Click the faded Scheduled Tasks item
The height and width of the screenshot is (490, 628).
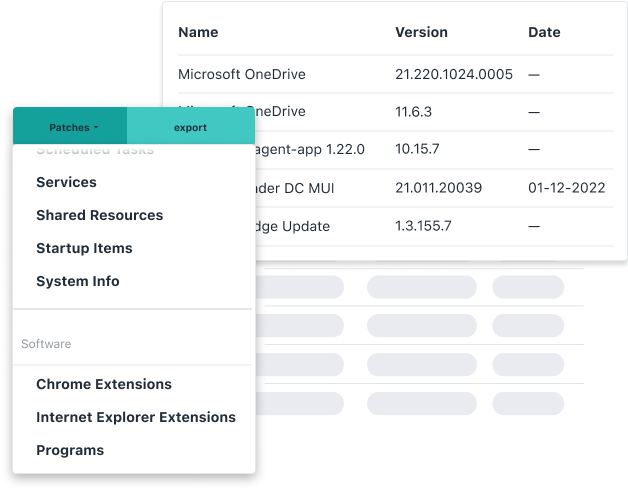tap(95, 152)
